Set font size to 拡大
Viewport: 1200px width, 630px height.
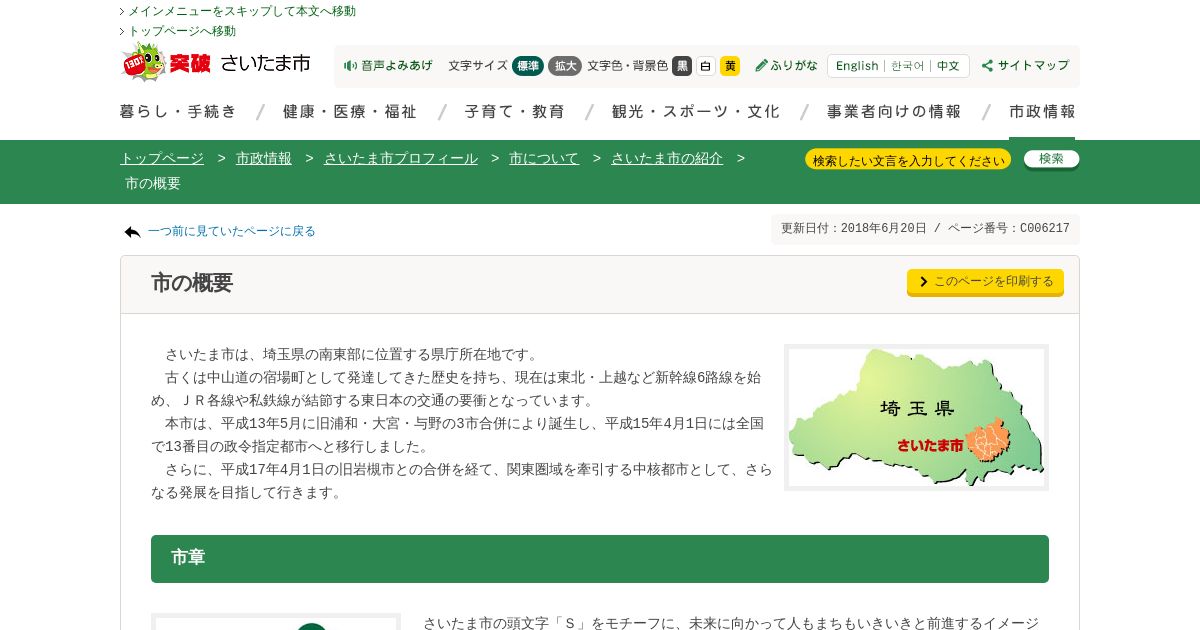pos(565,66)
